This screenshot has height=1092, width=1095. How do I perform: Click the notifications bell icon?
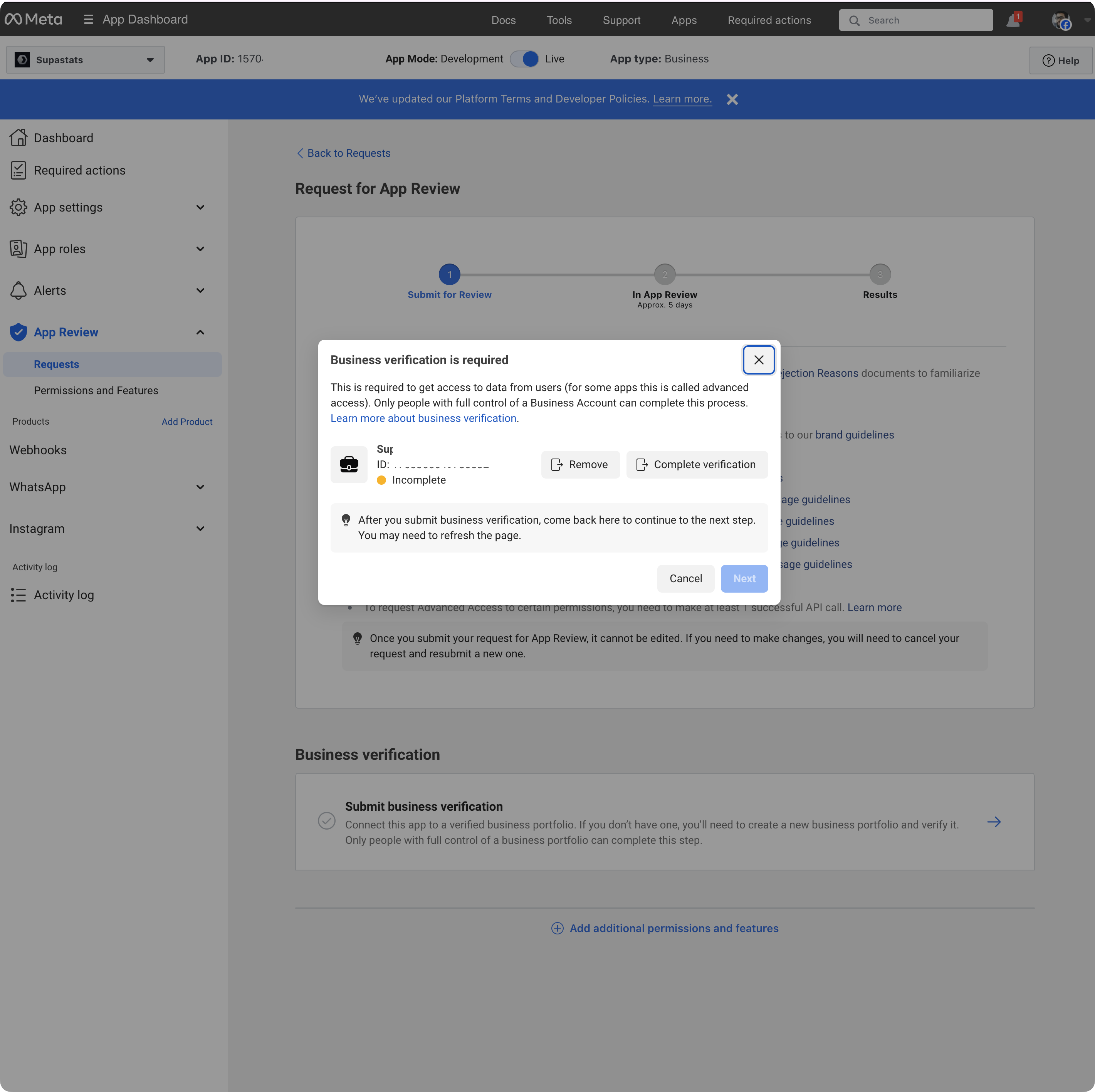pos(1012,21)
